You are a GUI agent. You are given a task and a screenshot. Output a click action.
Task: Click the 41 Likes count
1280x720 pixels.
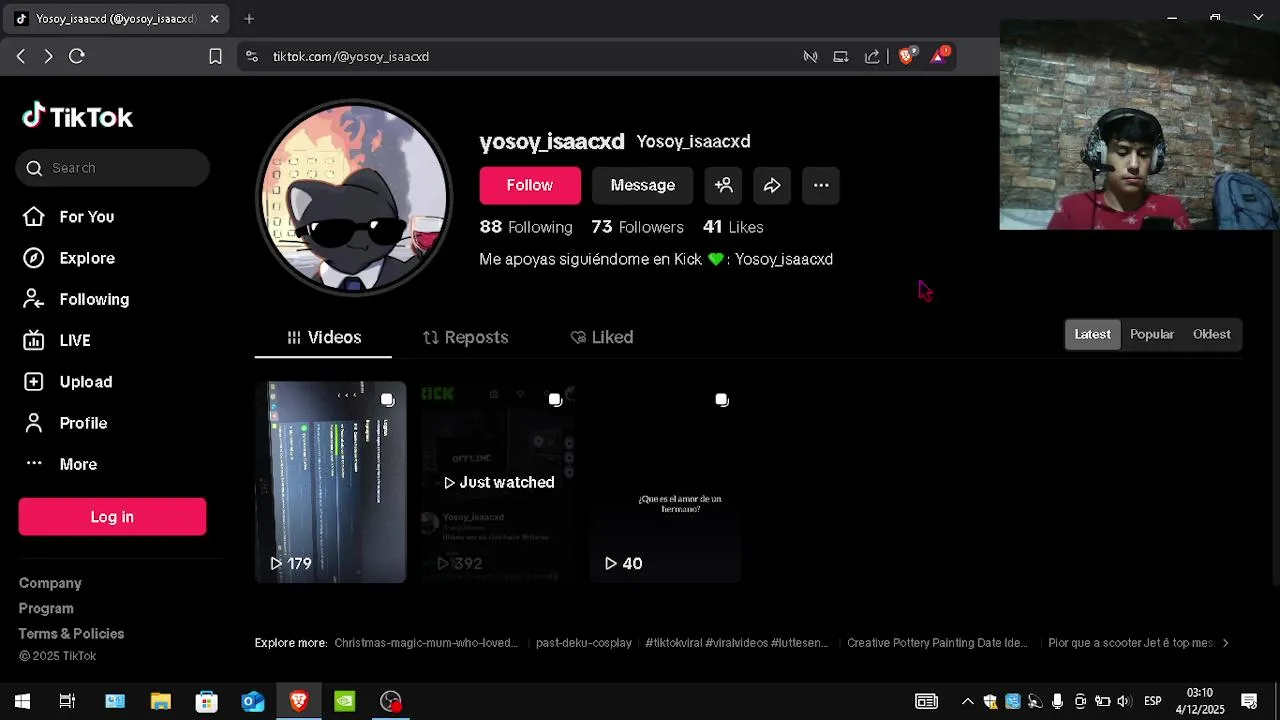733,227
